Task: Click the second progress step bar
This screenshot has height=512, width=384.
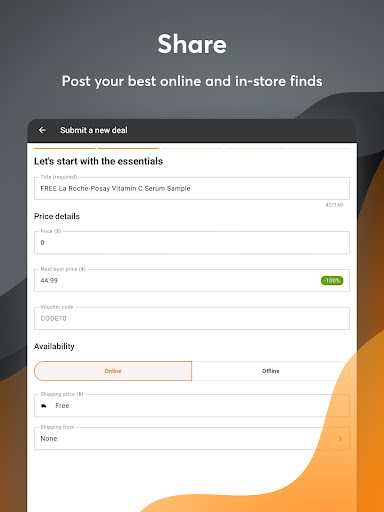Action: click(x=128, y=148)
